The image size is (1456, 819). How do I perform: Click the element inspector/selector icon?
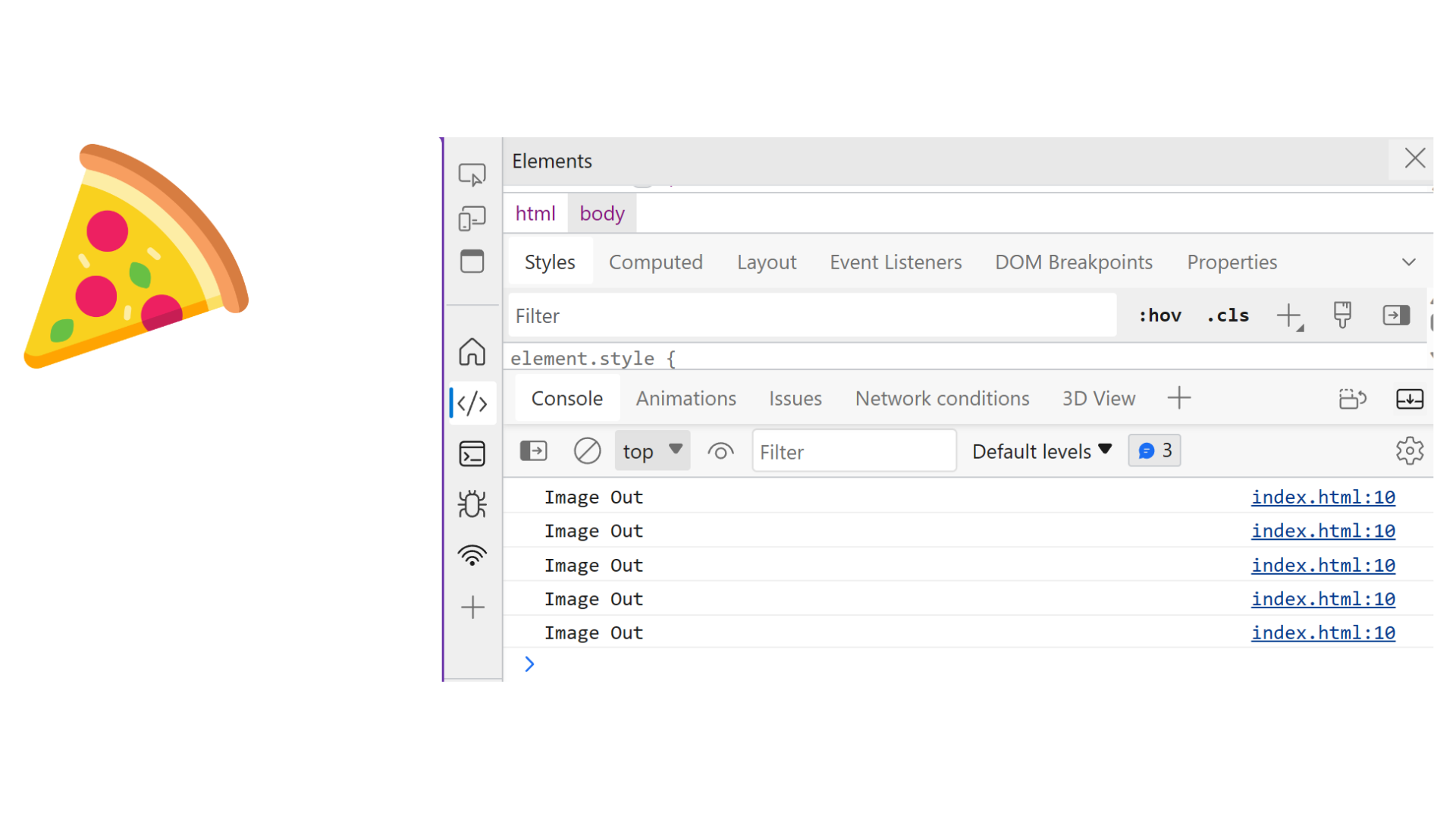[x=471, y=175]
